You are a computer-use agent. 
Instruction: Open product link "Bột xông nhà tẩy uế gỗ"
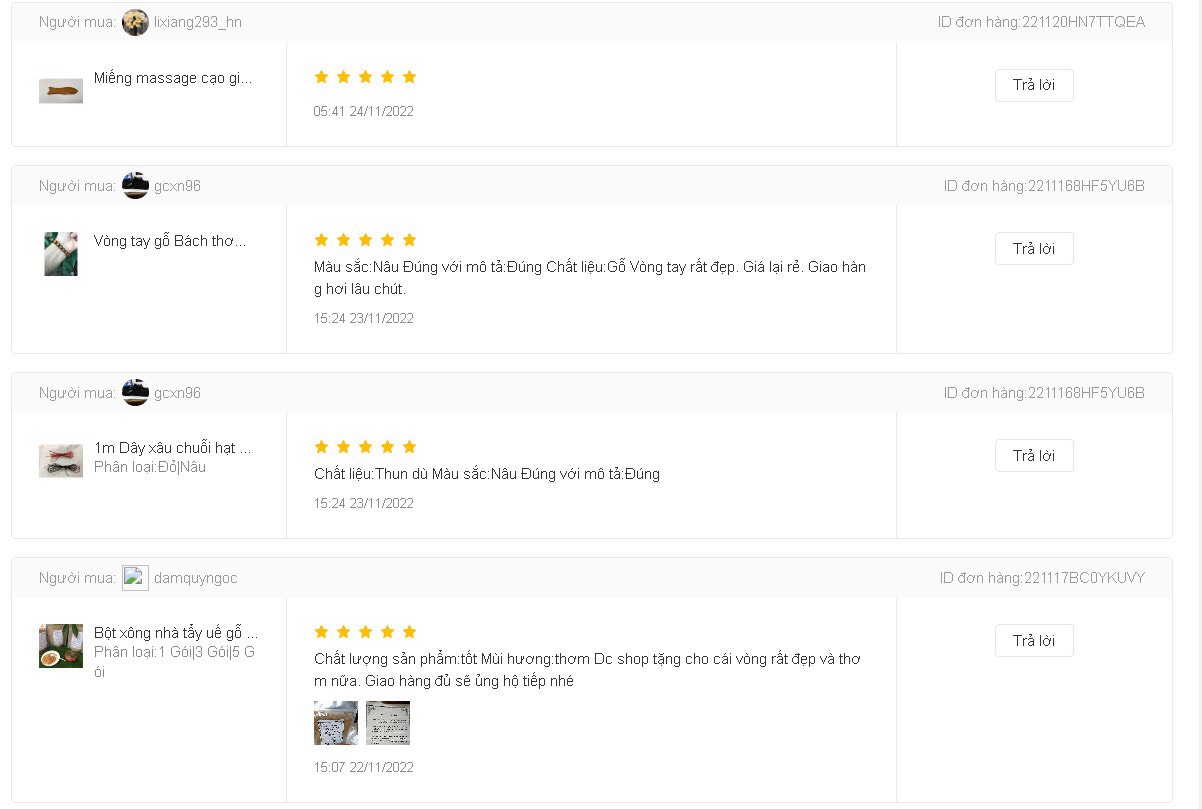176,632
